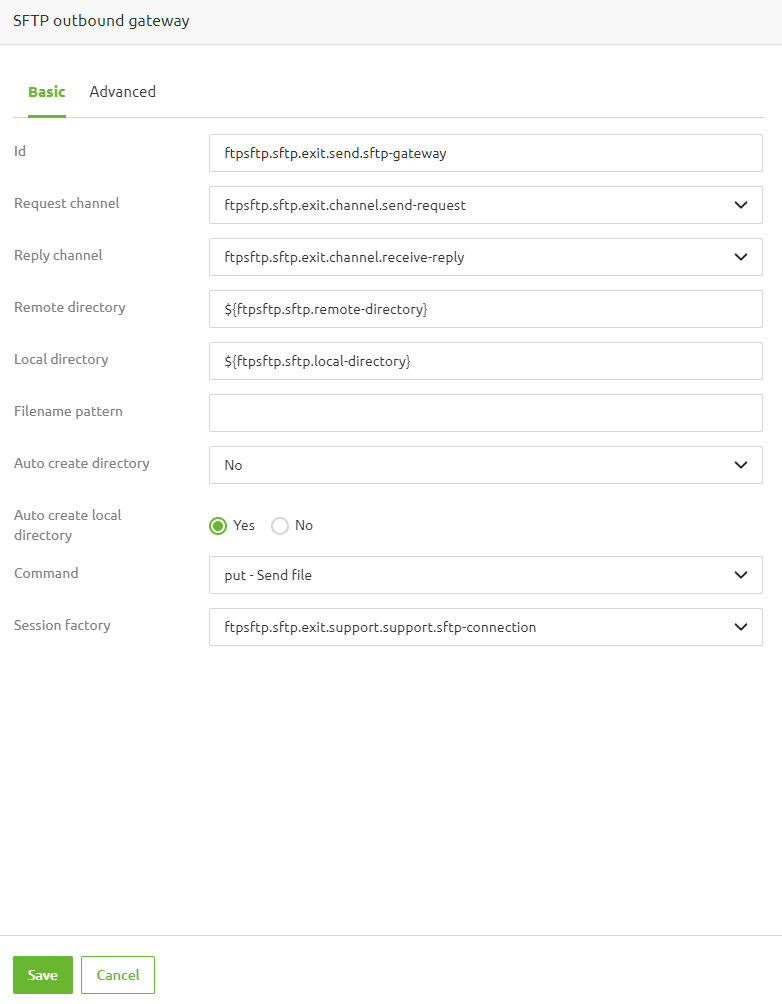Click the Reply channel chevron icon

click(741, 257)
